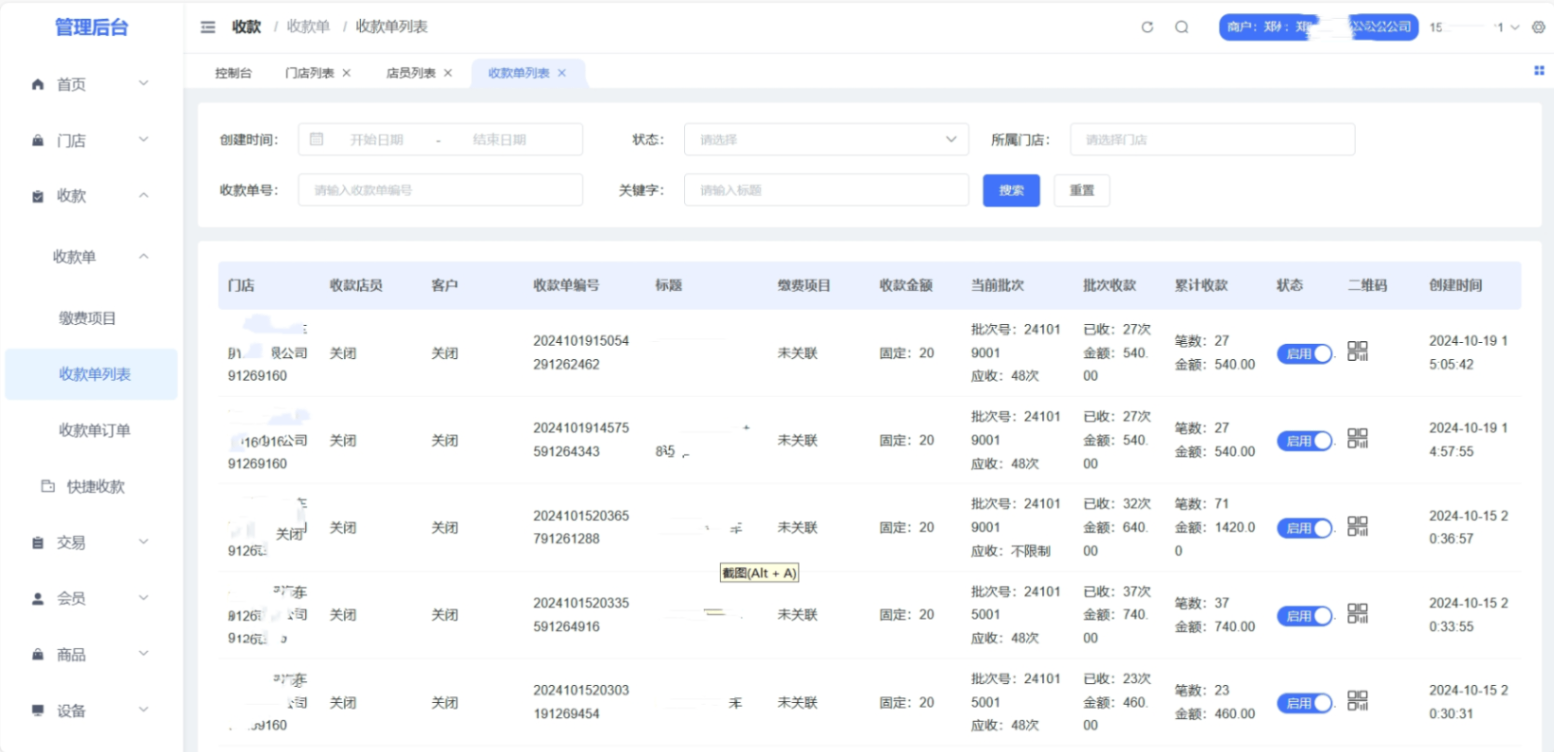Open the settings gear icon at top right
Viewport: 1554px width, 752px height.
coord(1538,27)
